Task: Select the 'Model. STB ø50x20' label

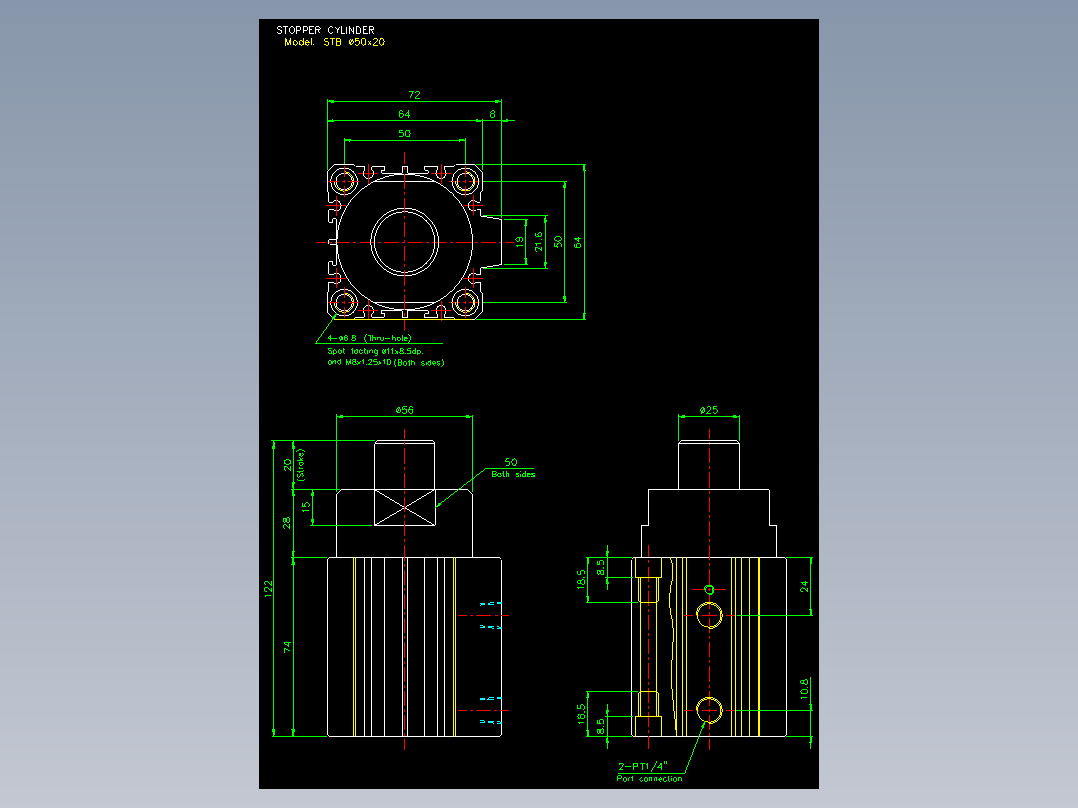Action: click(334, 42)
